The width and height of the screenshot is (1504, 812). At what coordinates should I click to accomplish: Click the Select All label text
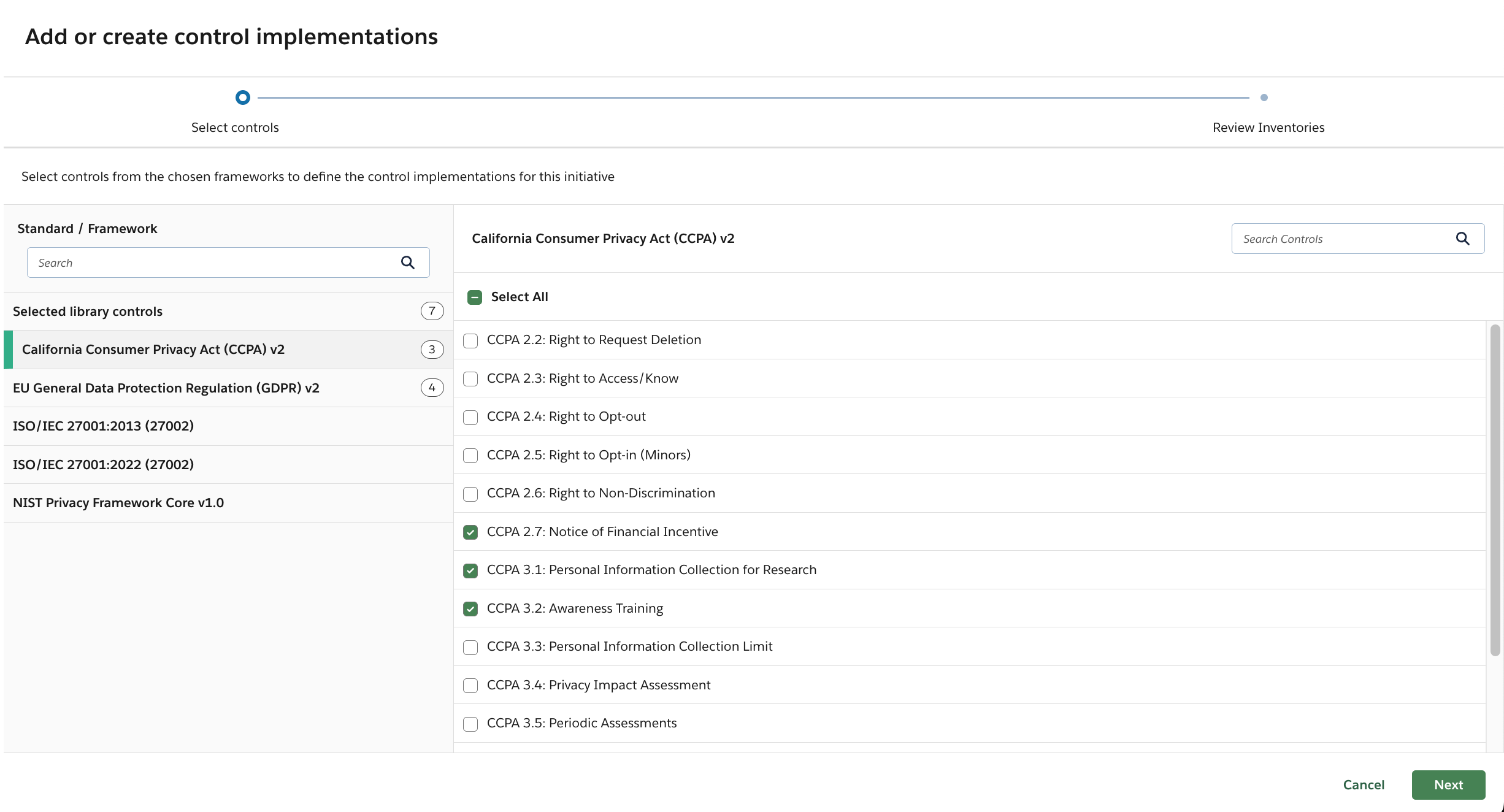pyautogui.click(x=520, y=297)
